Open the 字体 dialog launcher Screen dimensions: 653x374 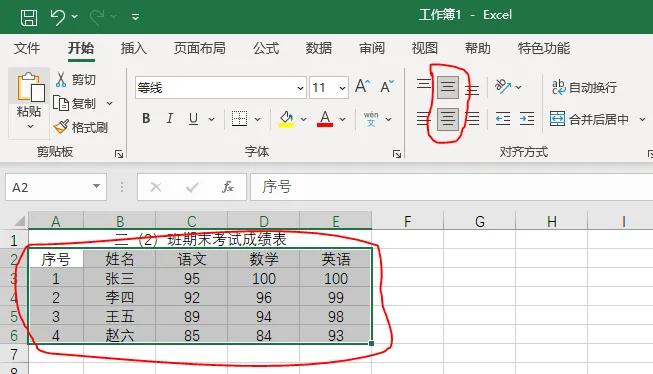coord(397,154)
